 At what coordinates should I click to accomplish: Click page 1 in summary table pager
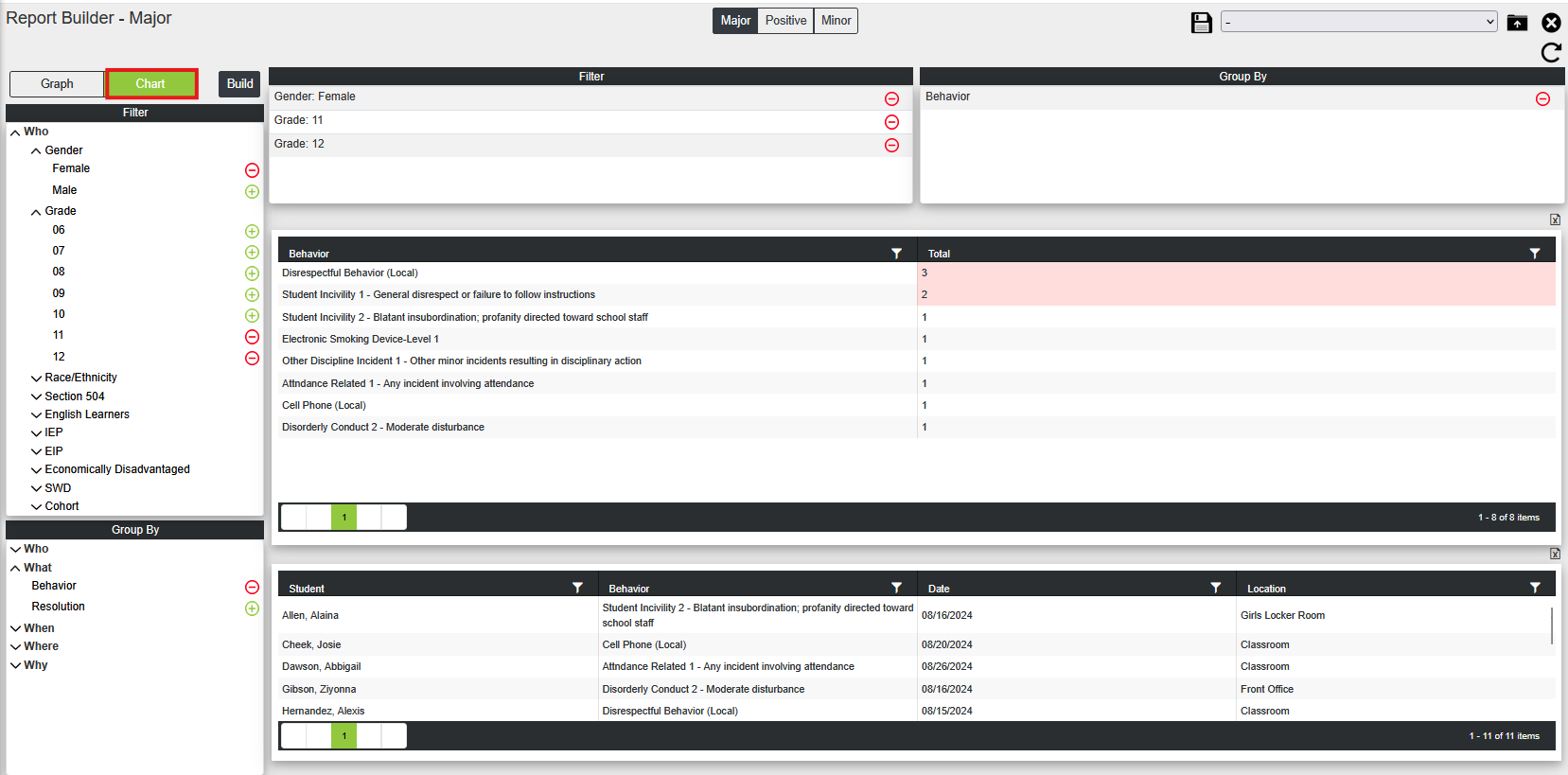coord(344,517)
